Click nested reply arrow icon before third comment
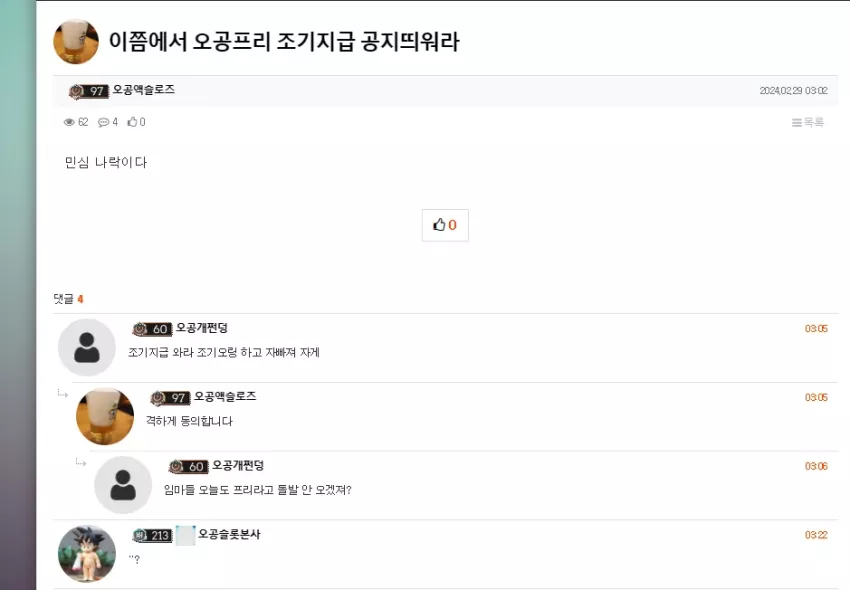 (80, 463)
